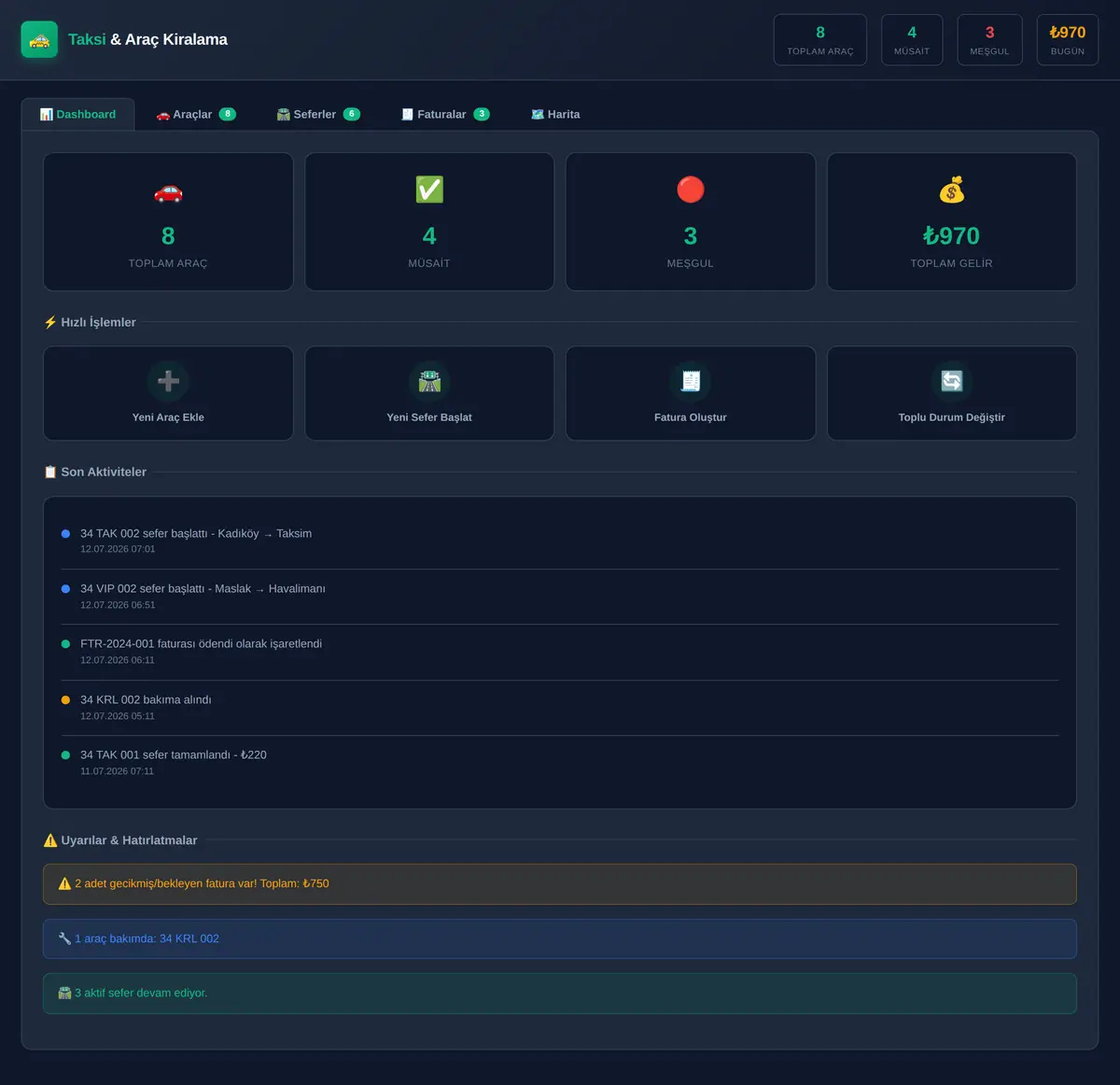Screen dimensions: 1120x1085
Task: Click the clipboard icon beside Son Aktiviteler
Action: pos(50,472)
